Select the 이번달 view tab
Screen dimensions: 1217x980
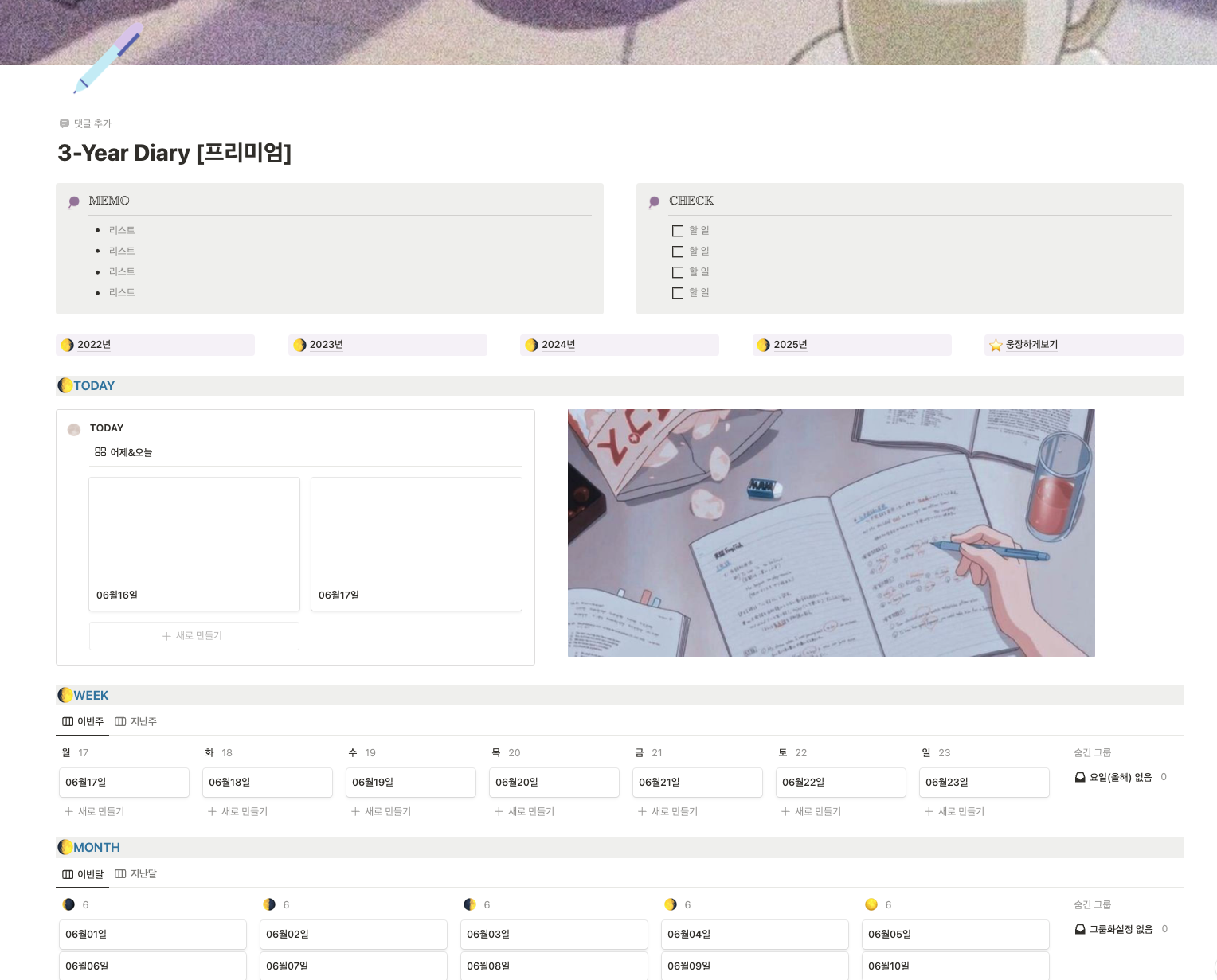pyautogui.click(x=83, y=873)
